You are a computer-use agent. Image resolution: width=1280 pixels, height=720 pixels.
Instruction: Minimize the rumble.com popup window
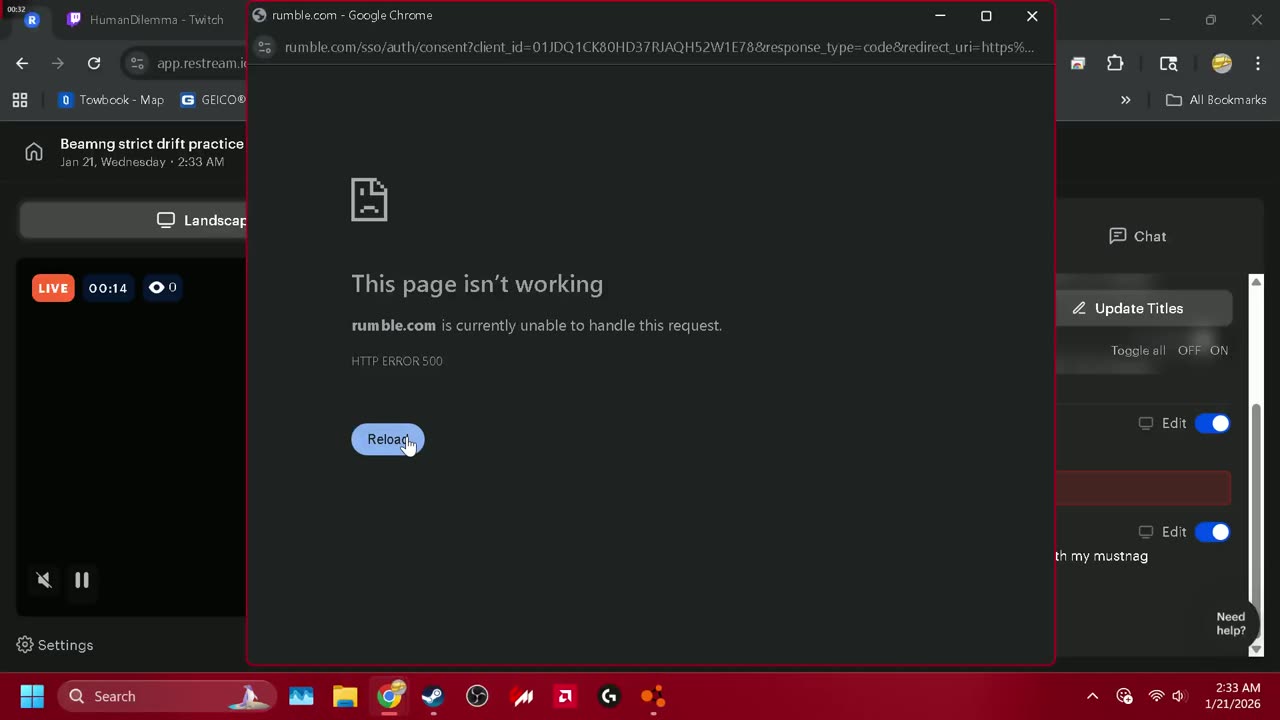(x=940, y=16)
